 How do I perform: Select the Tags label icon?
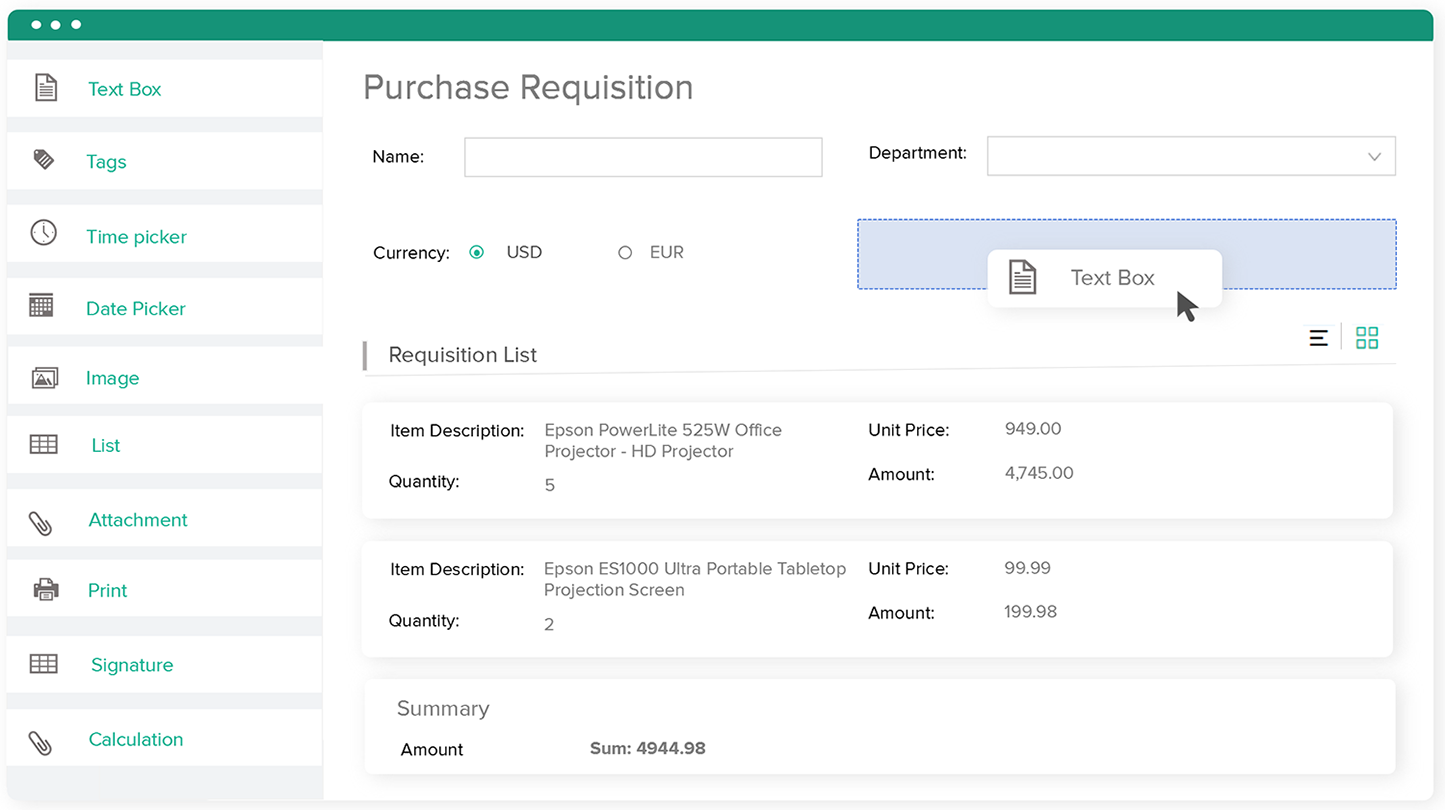[x=44, y=160]
